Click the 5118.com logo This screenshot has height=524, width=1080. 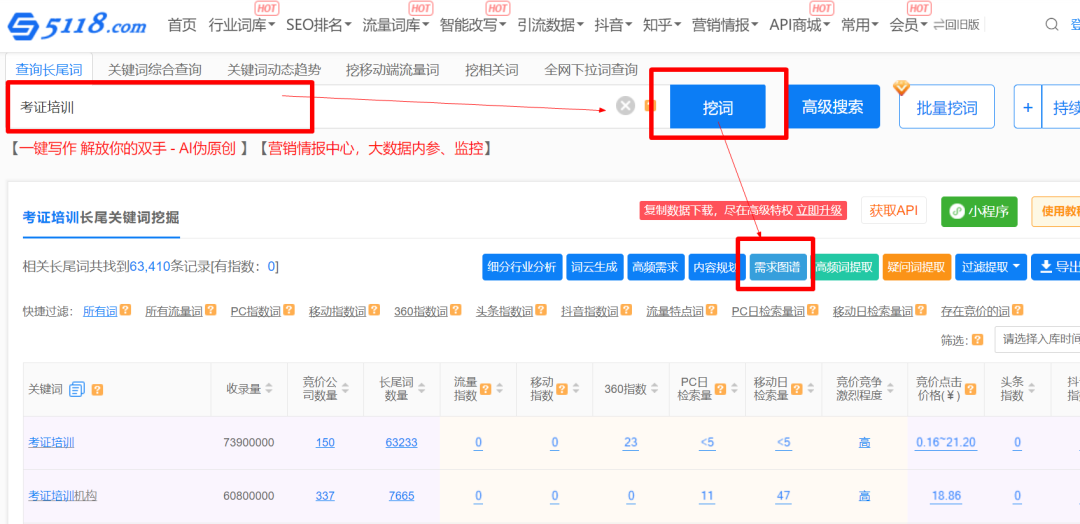tap(76, 25)
